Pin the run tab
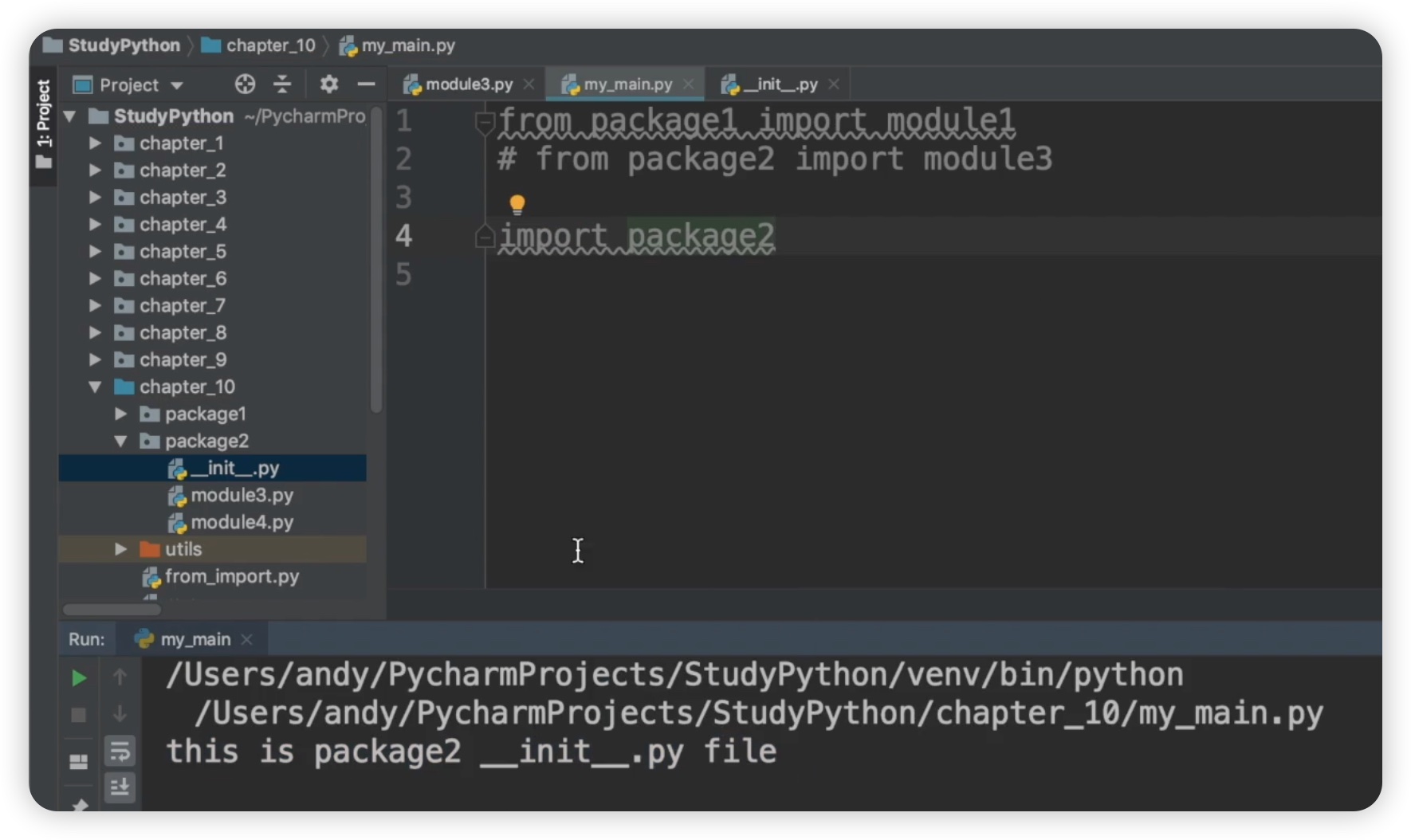Screen dimensions: 1411x840 pyautogui.click(x=78, y=805)
